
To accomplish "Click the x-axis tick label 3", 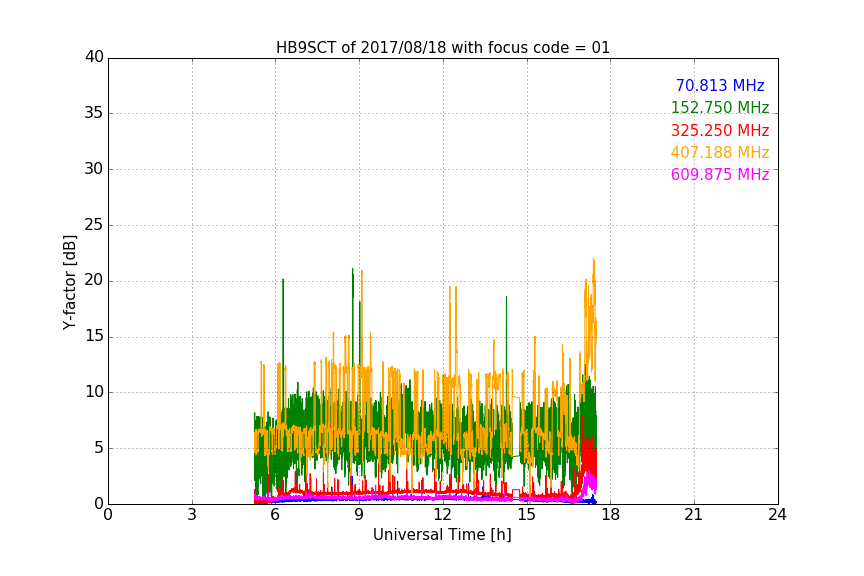I will point(192,515).
